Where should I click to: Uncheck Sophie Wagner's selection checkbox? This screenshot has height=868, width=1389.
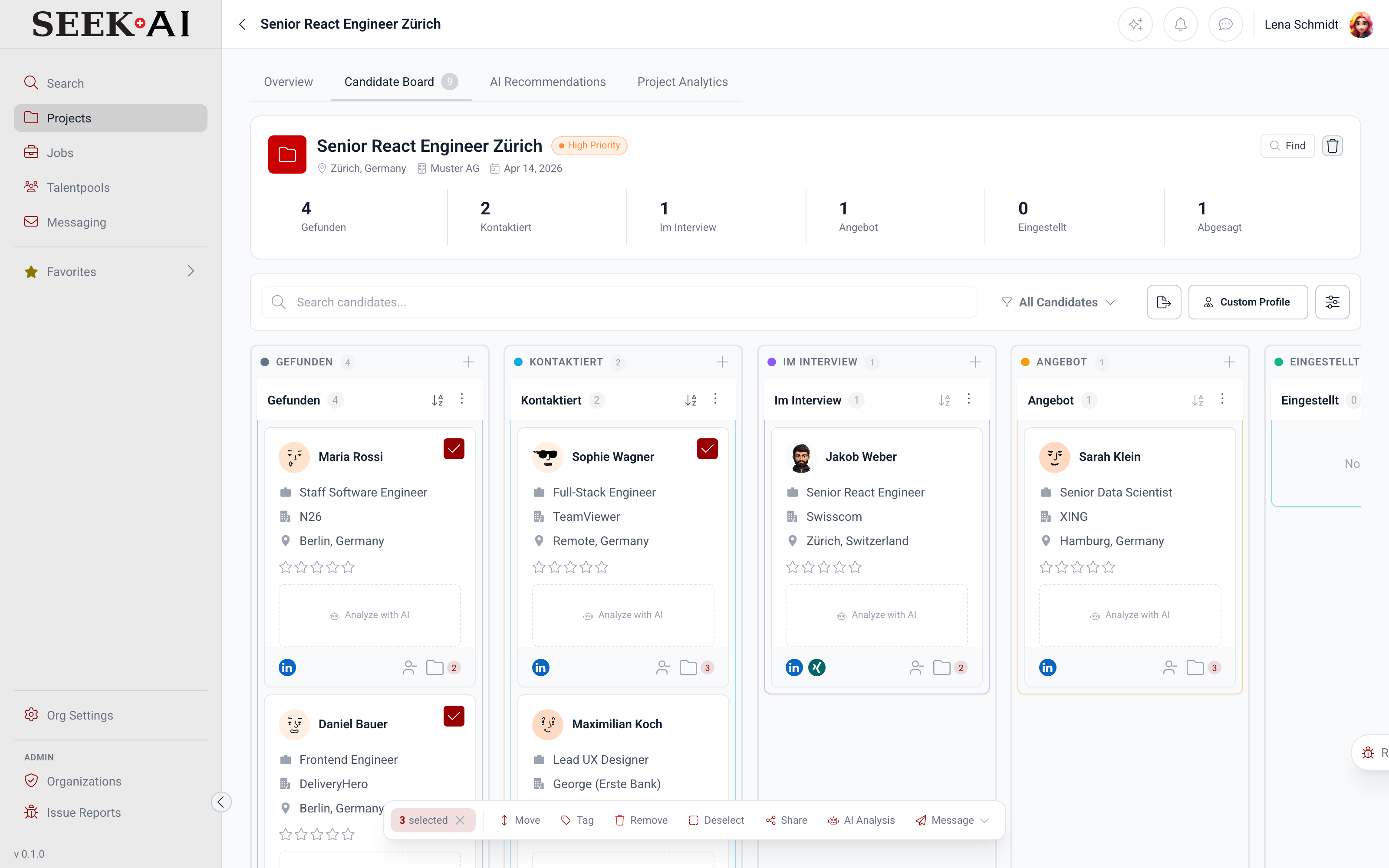pos(707,449)
